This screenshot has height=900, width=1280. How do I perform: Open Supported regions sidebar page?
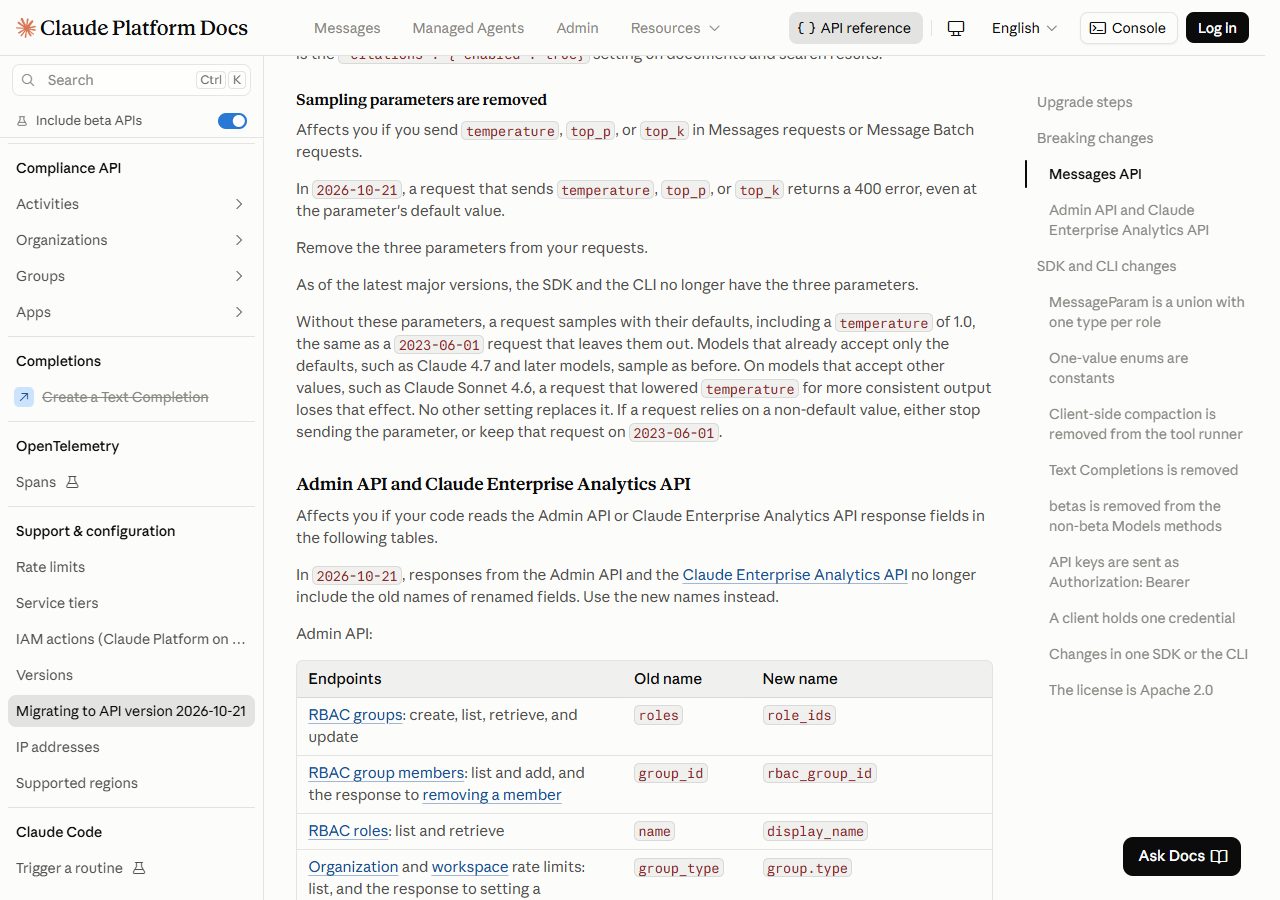tap(131, 783)
